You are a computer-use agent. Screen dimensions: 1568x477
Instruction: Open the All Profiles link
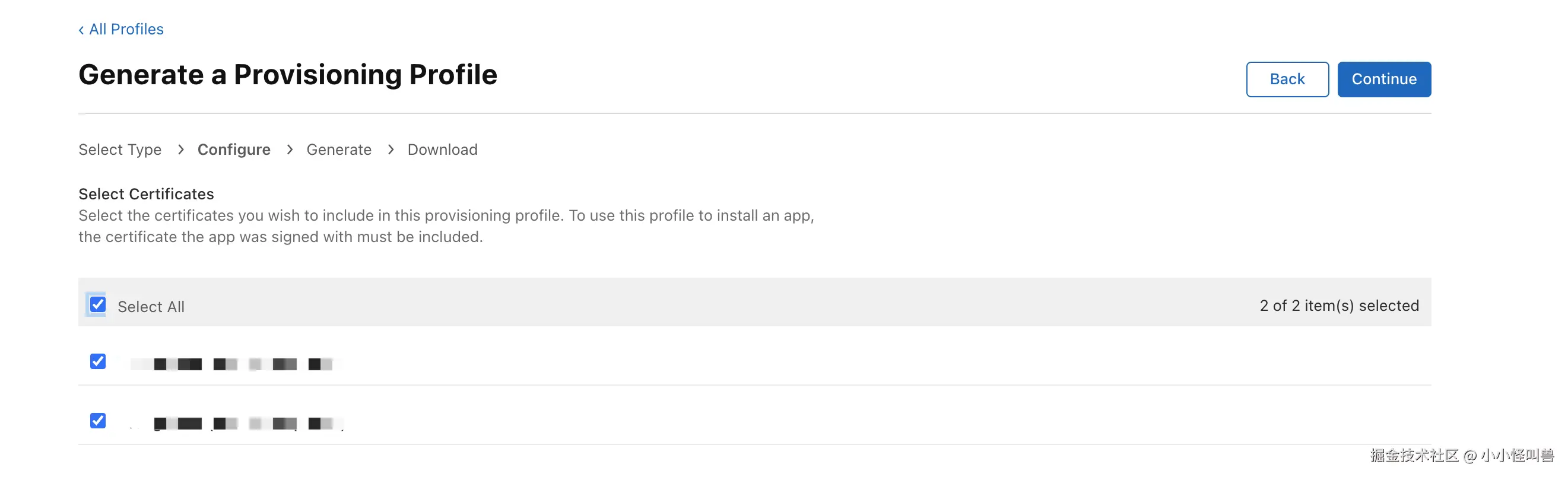(x=126, y=29)
